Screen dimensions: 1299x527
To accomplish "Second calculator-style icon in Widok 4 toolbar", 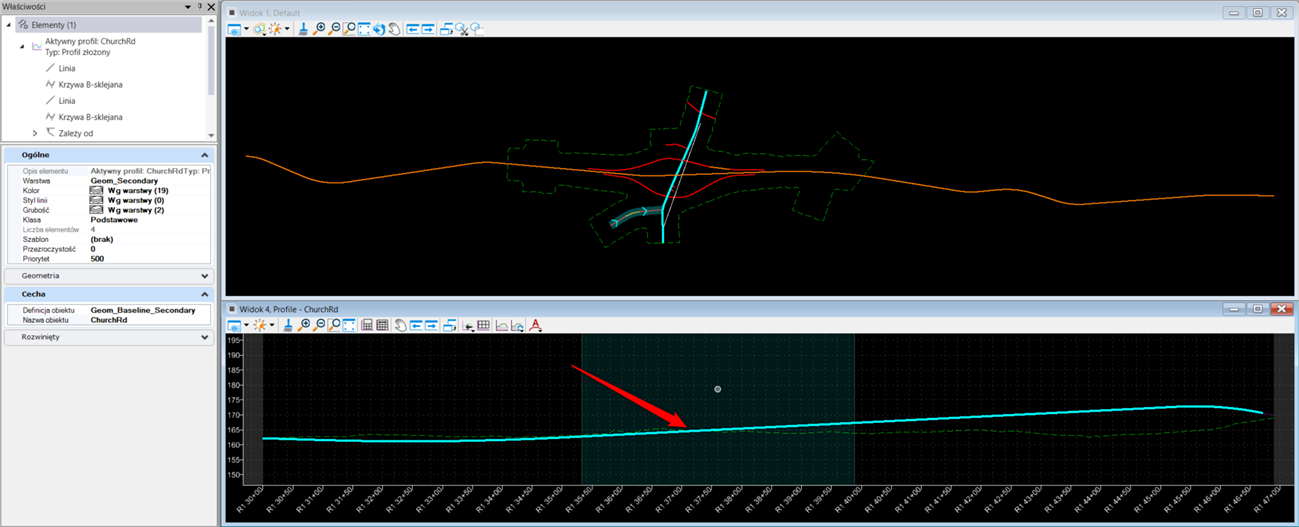I will point(382,325).
